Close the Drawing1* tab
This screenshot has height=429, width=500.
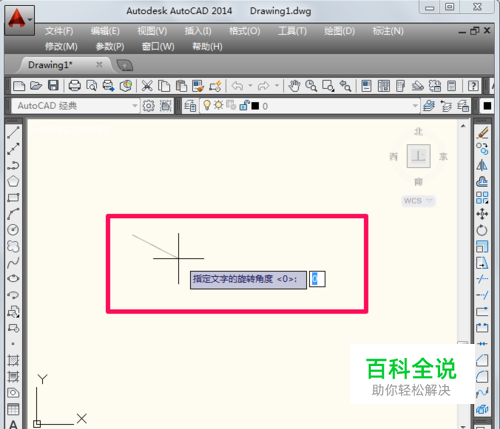click(99, 65)
